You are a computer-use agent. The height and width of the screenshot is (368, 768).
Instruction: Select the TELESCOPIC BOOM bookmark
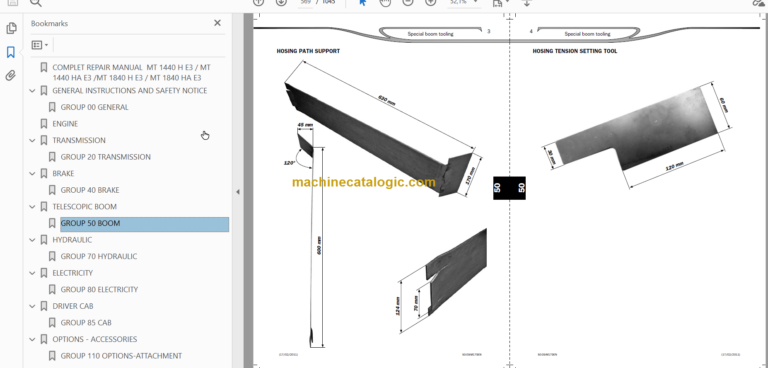point(84,207)
